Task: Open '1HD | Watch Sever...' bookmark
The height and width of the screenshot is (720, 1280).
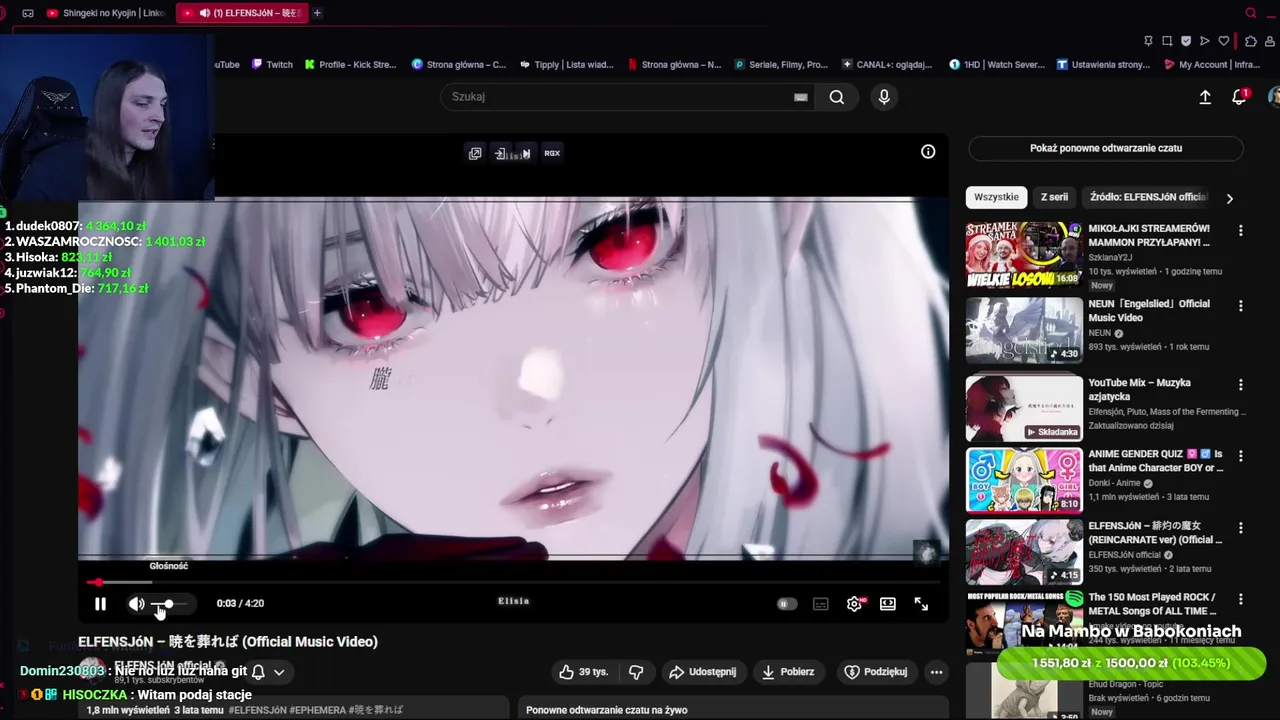Action: pyautogui.click(x=997, y=65)
